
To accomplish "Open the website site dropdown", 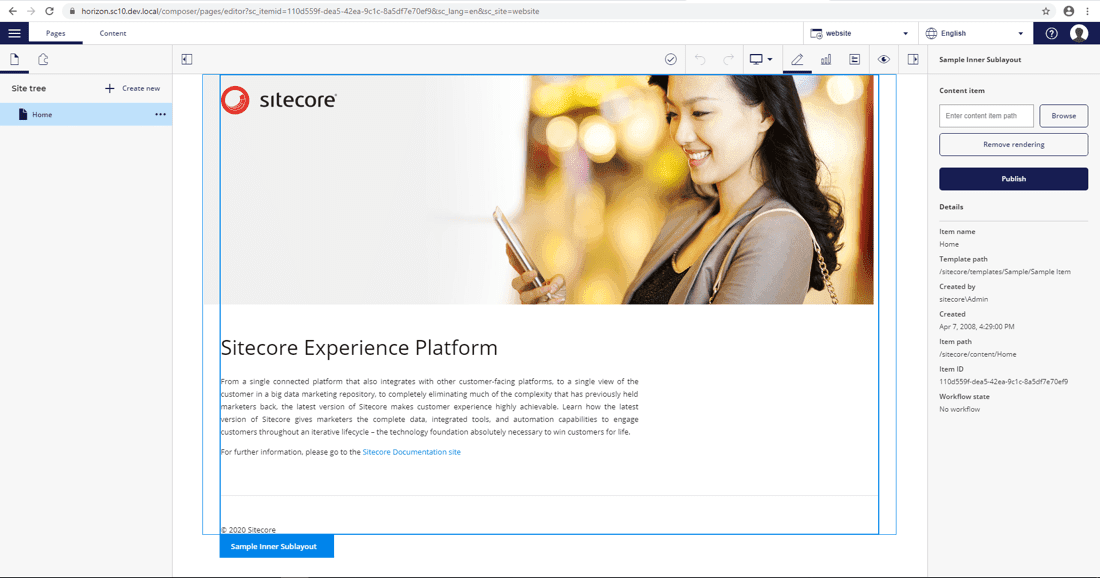I will 859,33.
